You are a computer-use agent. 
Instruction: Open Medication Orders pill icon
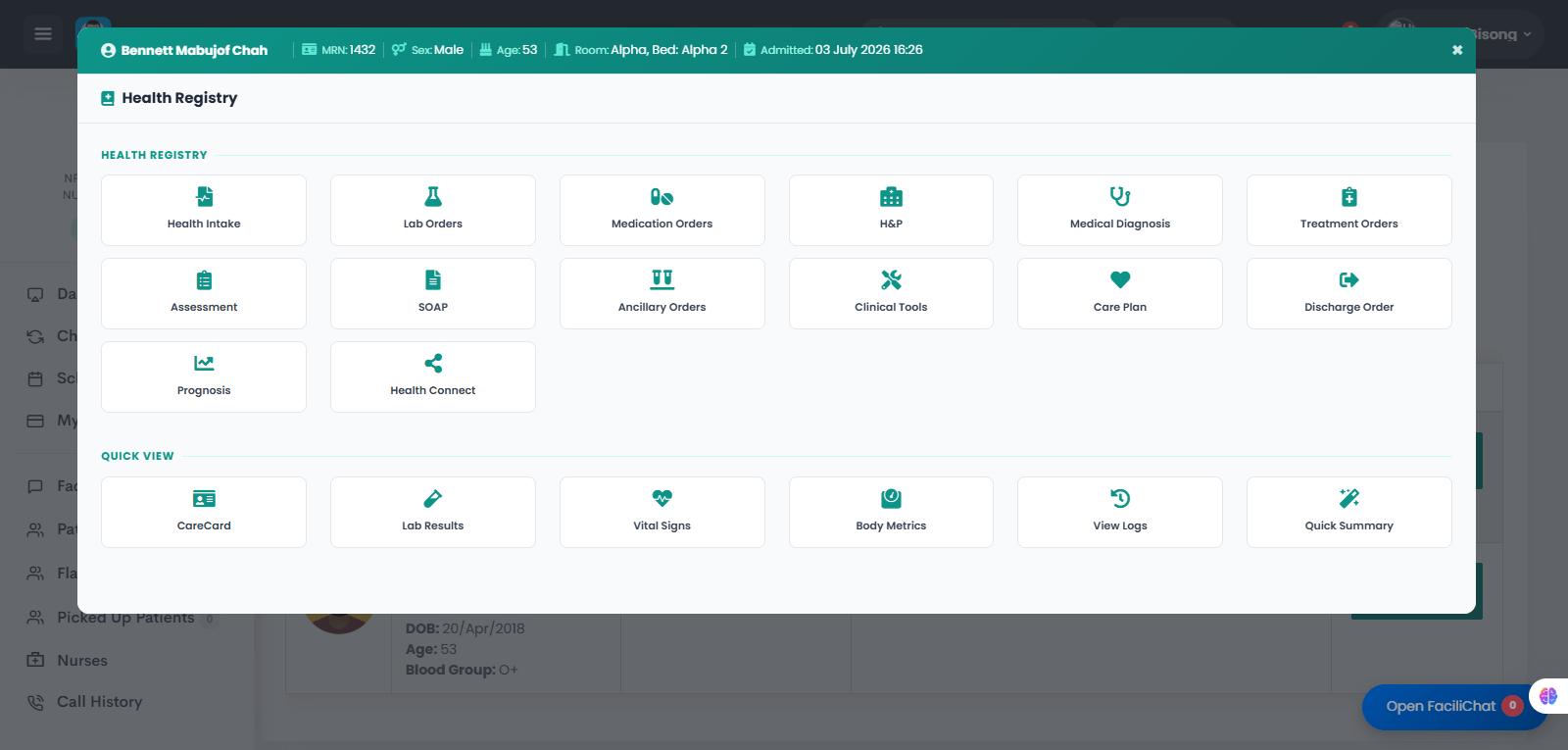pyautogui.click(x=661, y=197)
